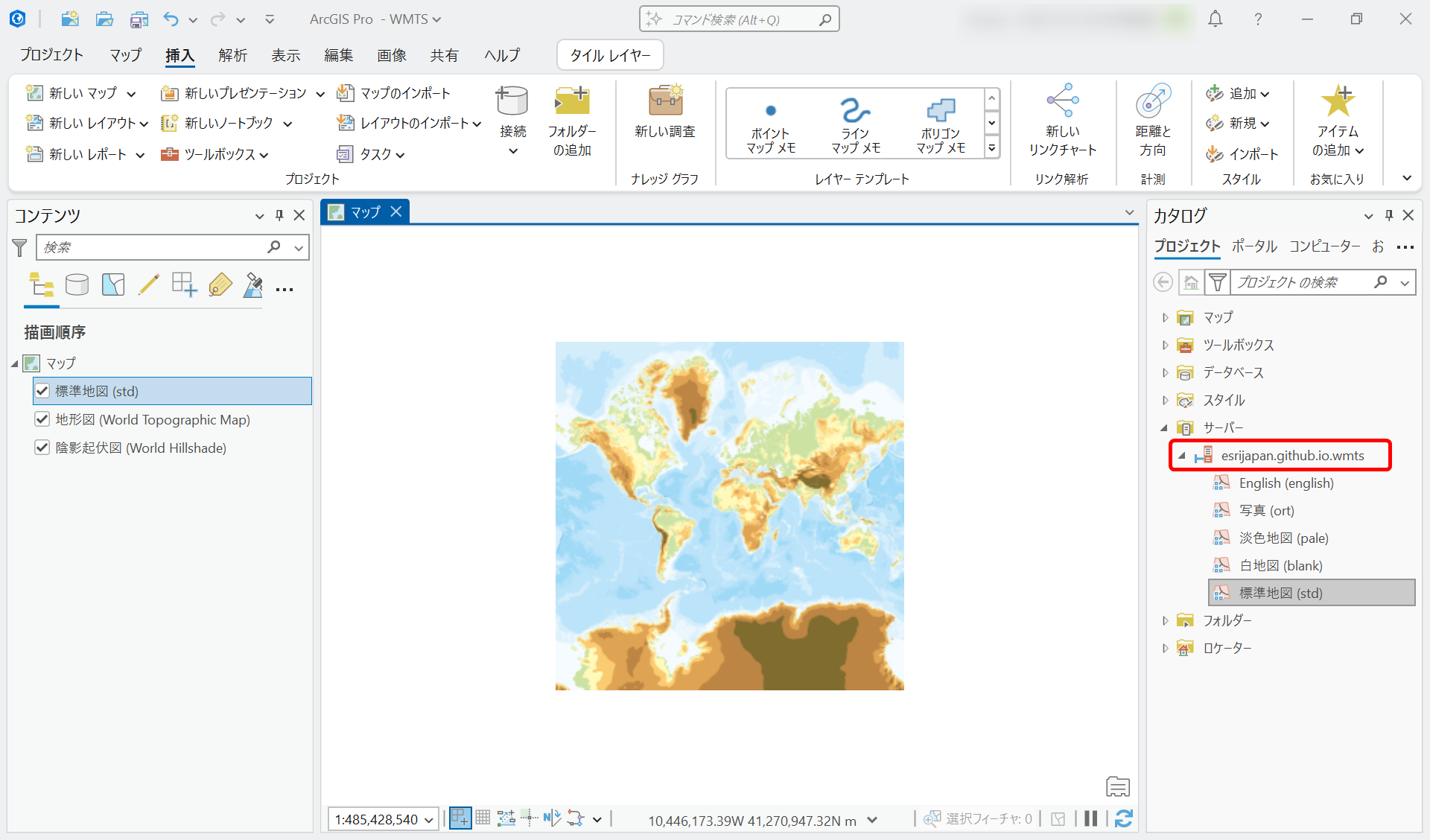Select the Point Map Notes (ポイント マップ メモ) template
1430x840 pixels.
click(771, 123)
